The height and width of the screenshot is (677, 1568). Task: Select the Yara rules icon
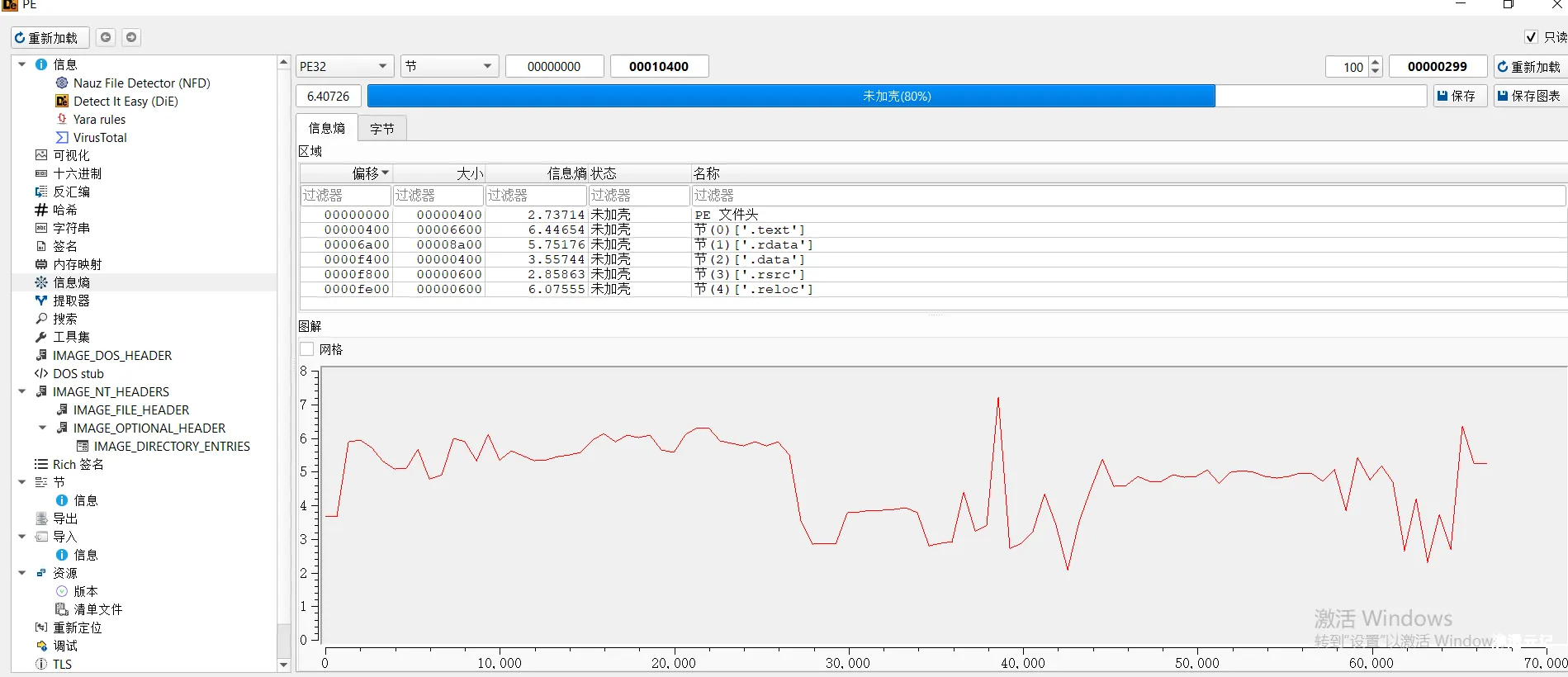[x=62, y=119]
